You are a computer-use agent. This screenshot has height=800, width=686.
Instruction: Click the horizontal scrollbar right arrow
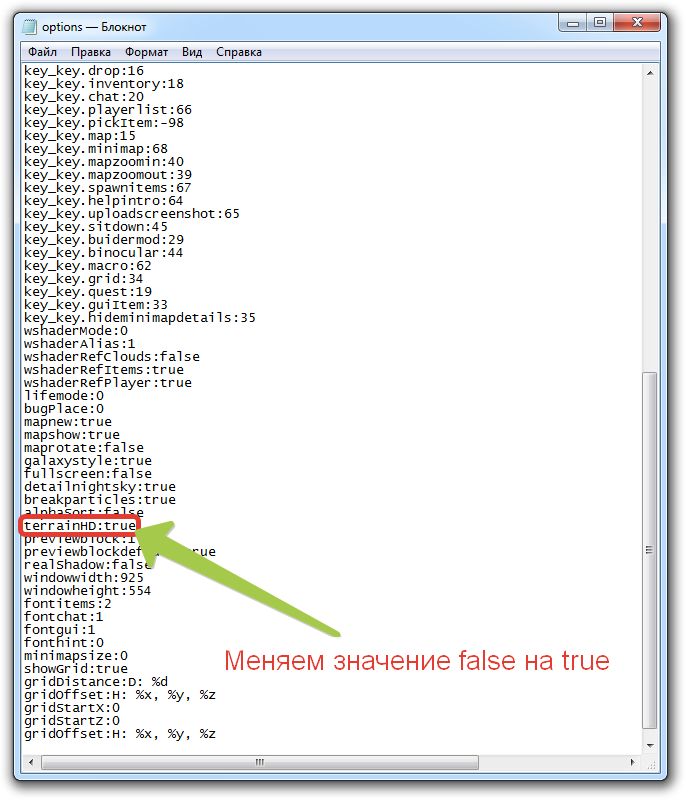click(634, 764)
